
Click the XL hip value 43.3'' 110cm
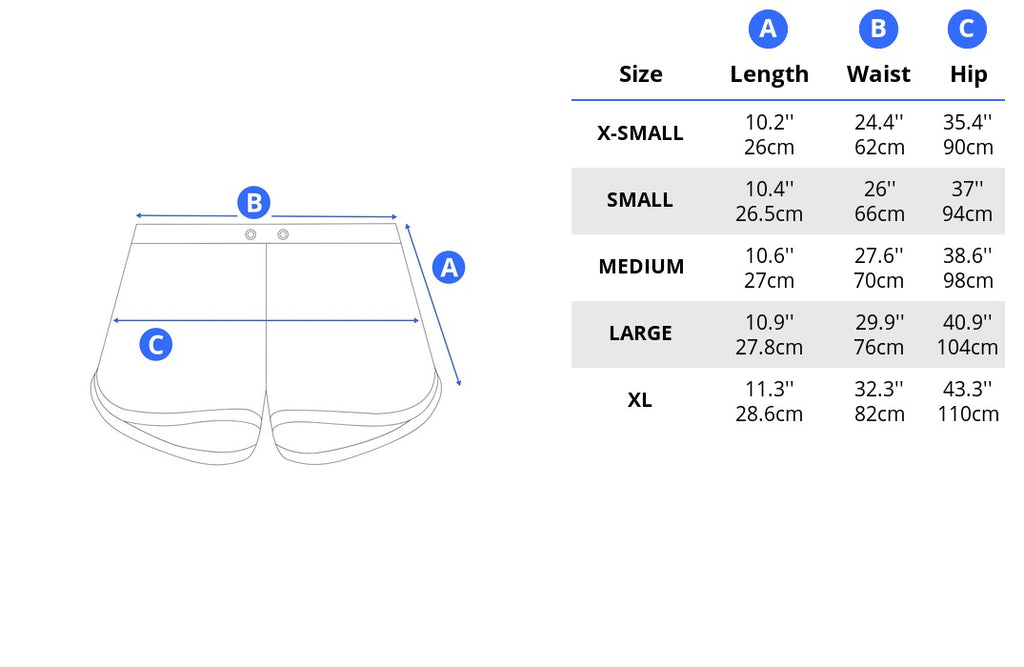(968, 401)
